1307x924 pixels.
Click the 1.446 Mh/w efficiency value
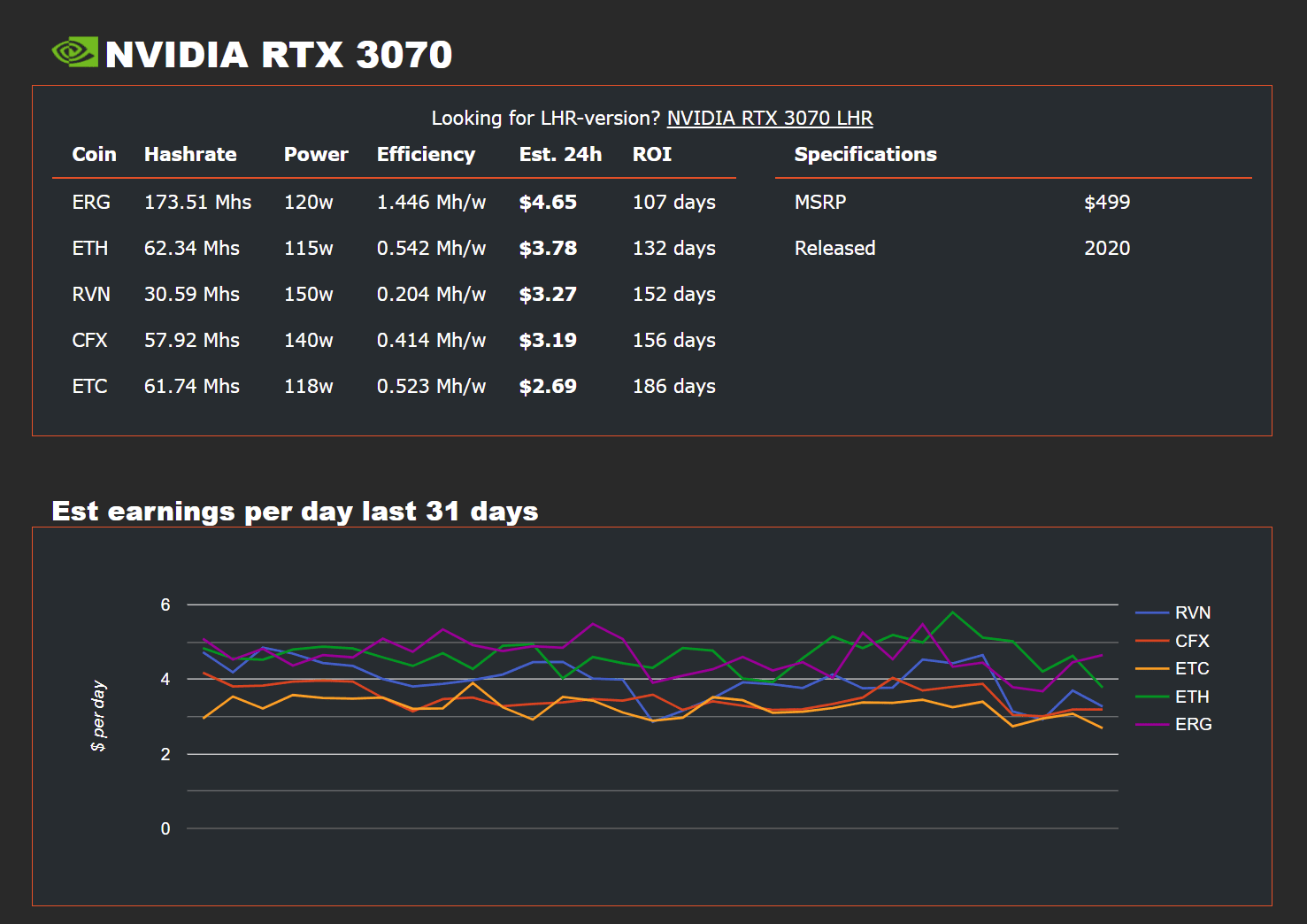click(x=432, y=202)
